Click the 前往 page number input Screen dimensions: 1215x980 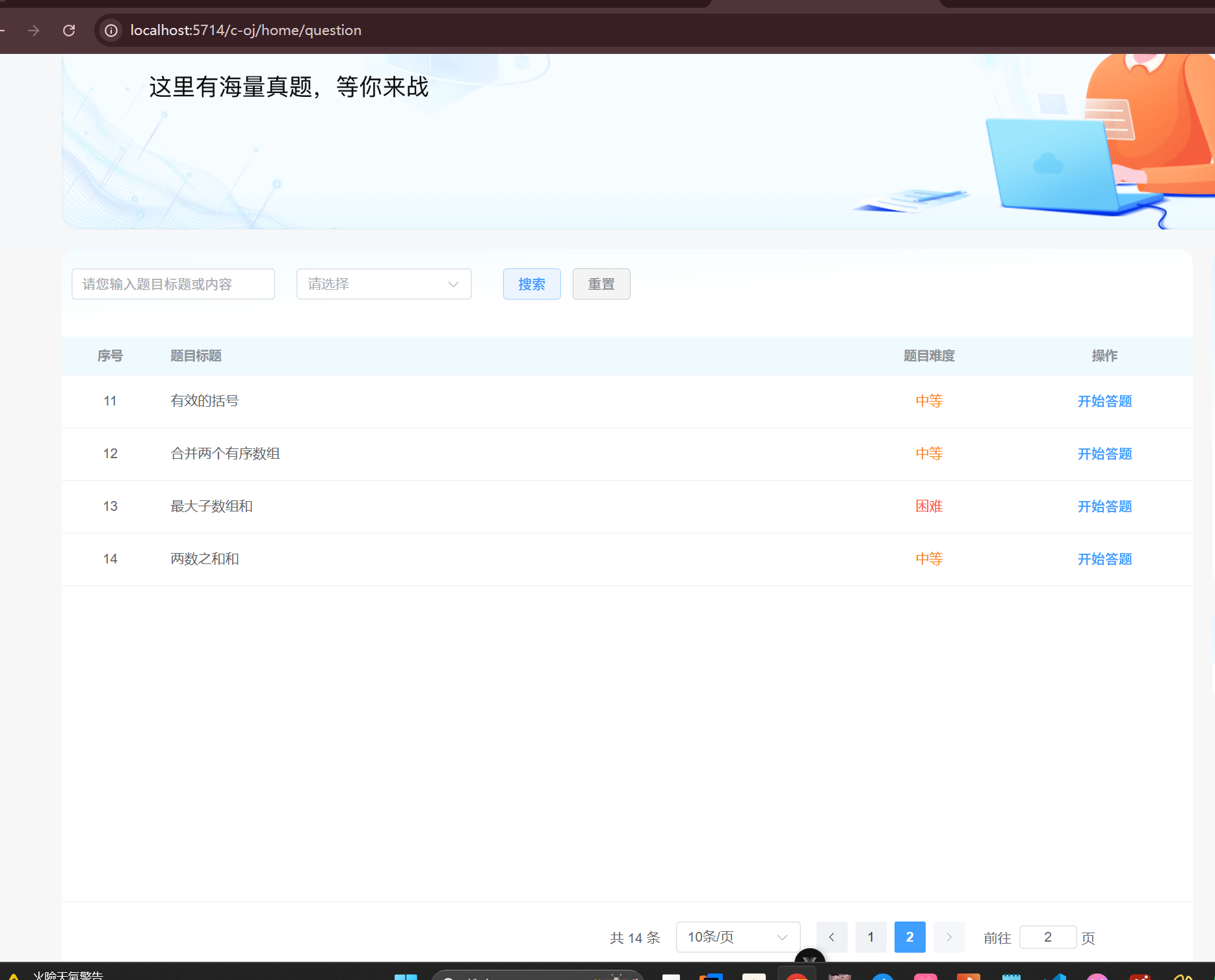pos(1047,937)
